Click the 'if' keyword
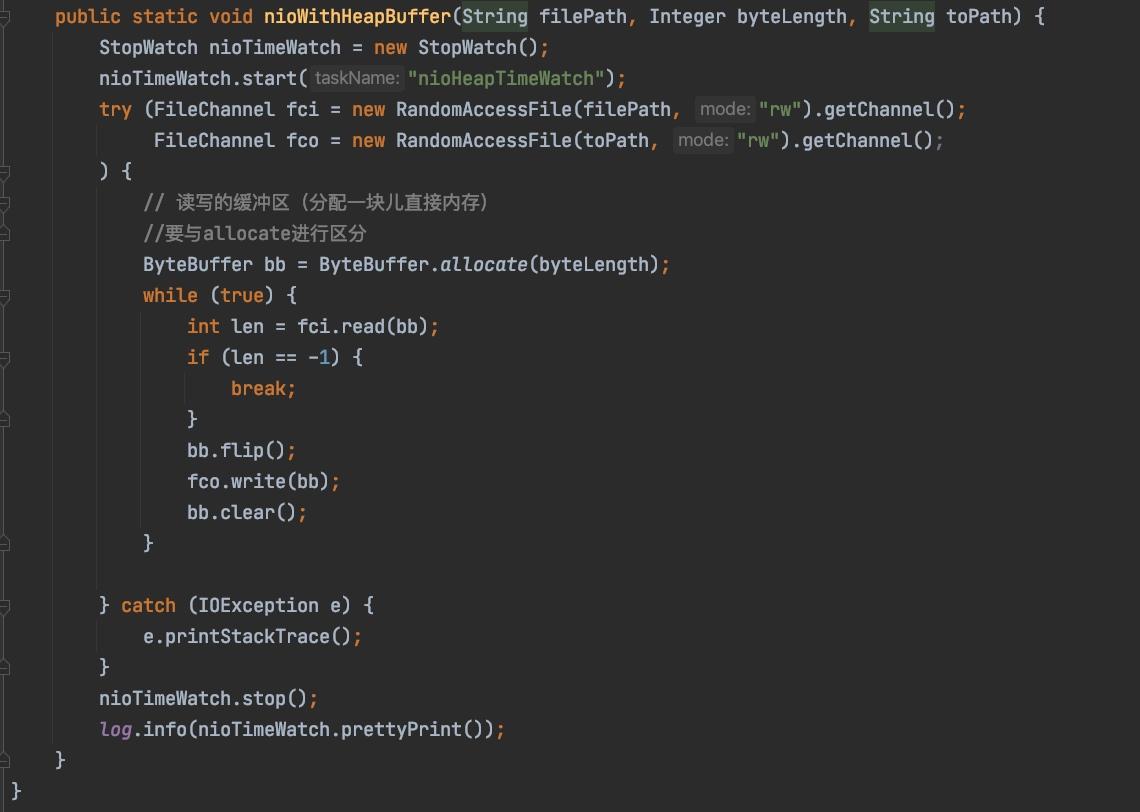Screen dimensions: 1140x812 [198, 358]
